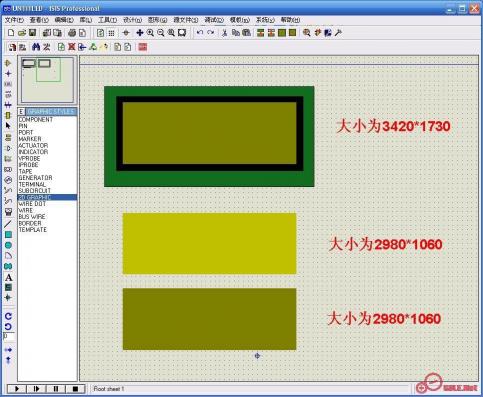Click the Cut scissors icon

[x=225, y=33]
